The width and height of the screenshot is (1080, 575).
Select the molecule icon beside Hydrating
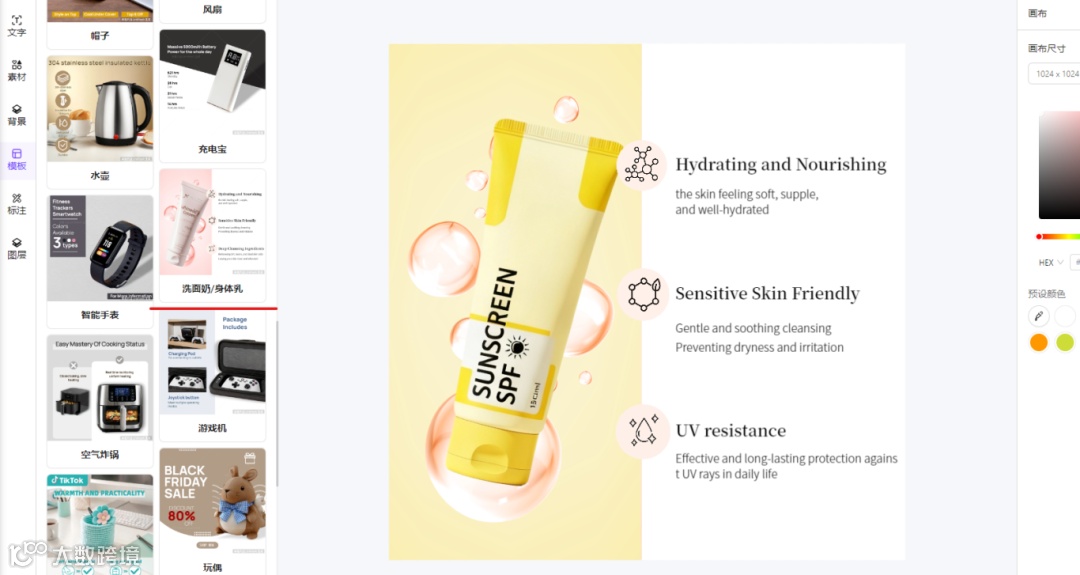click(642, 165)
